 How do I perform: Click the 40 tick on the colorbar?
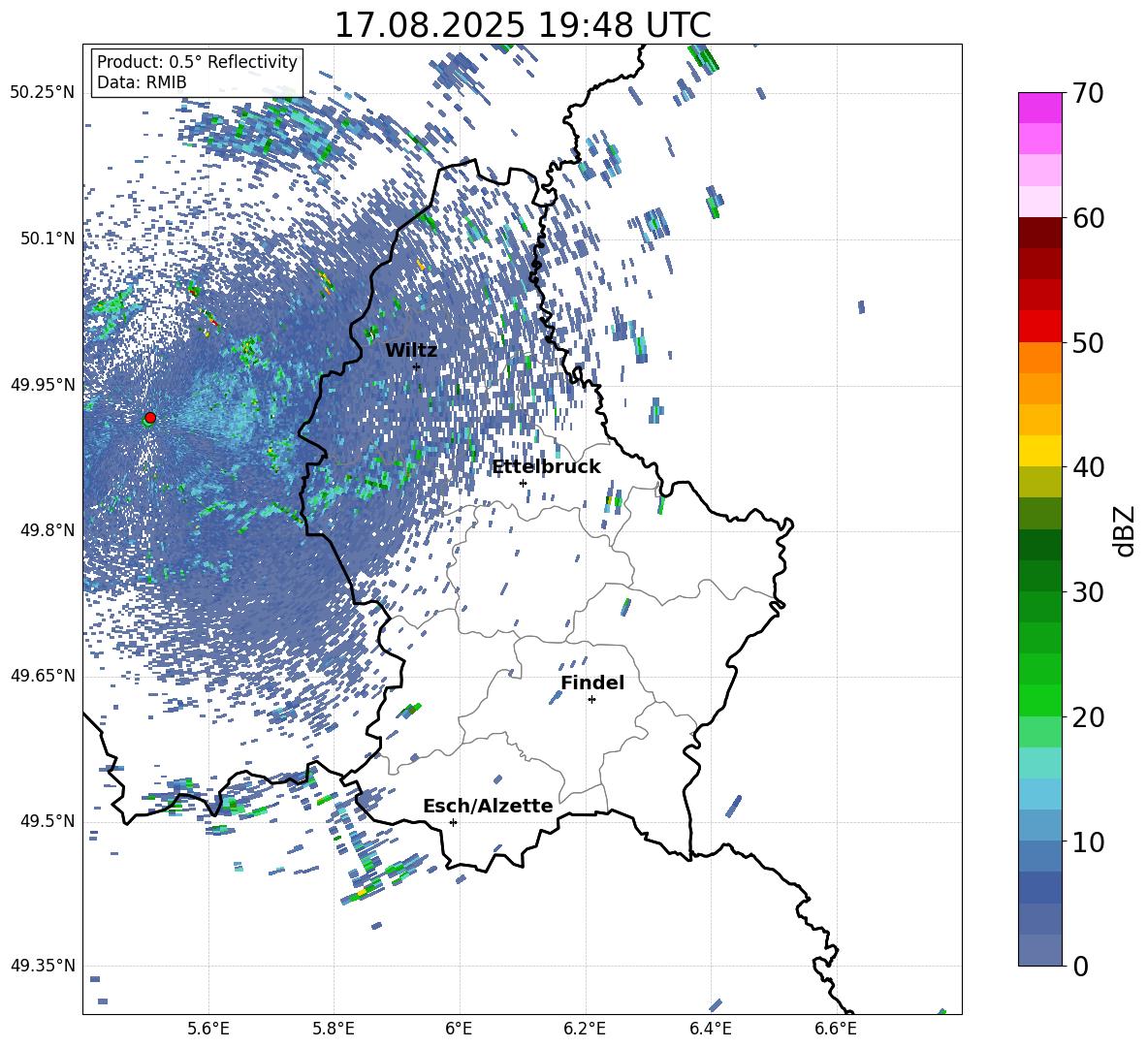[1088, 467]
